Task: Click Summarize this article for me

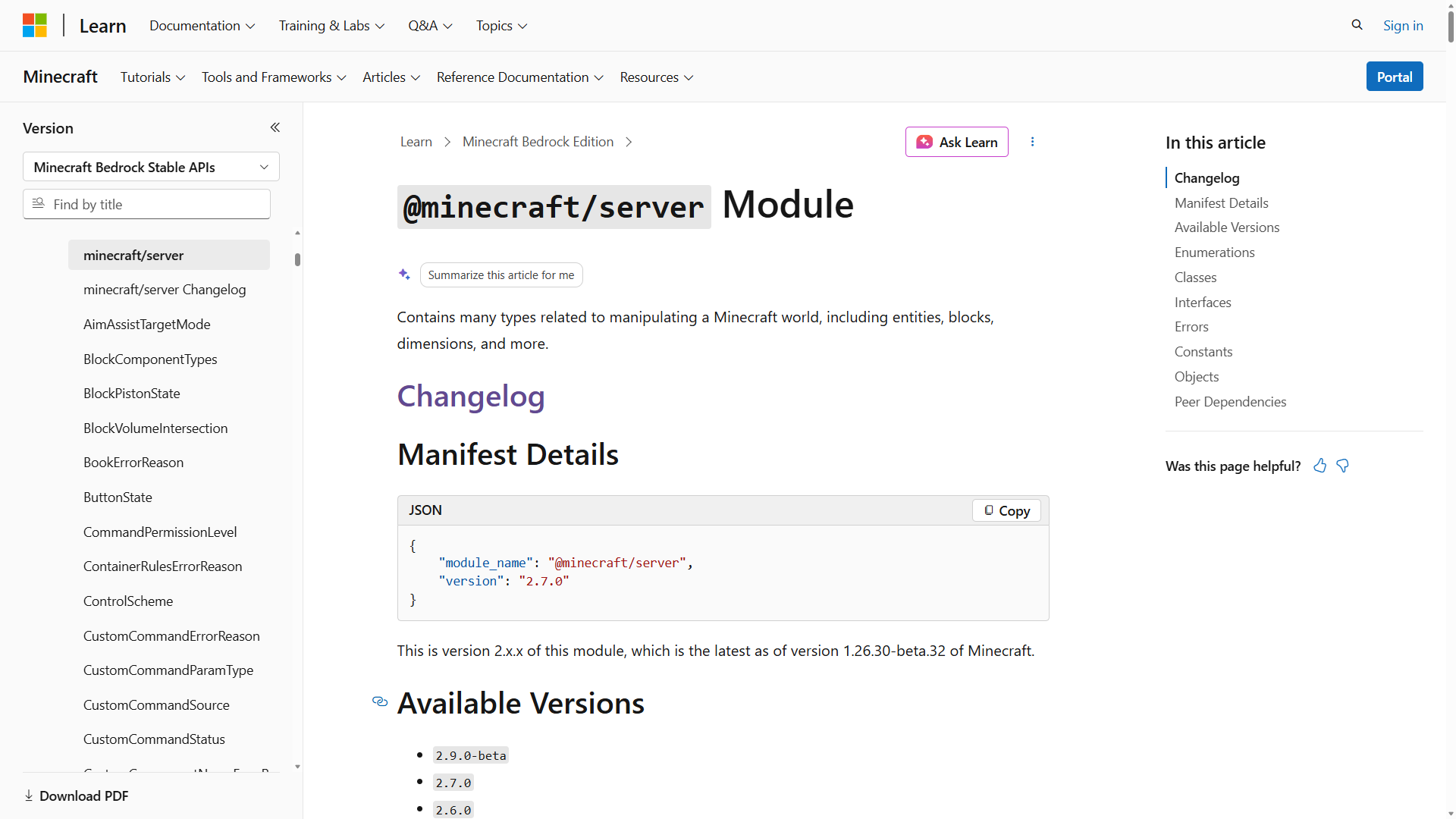Action: pos(501,275)
